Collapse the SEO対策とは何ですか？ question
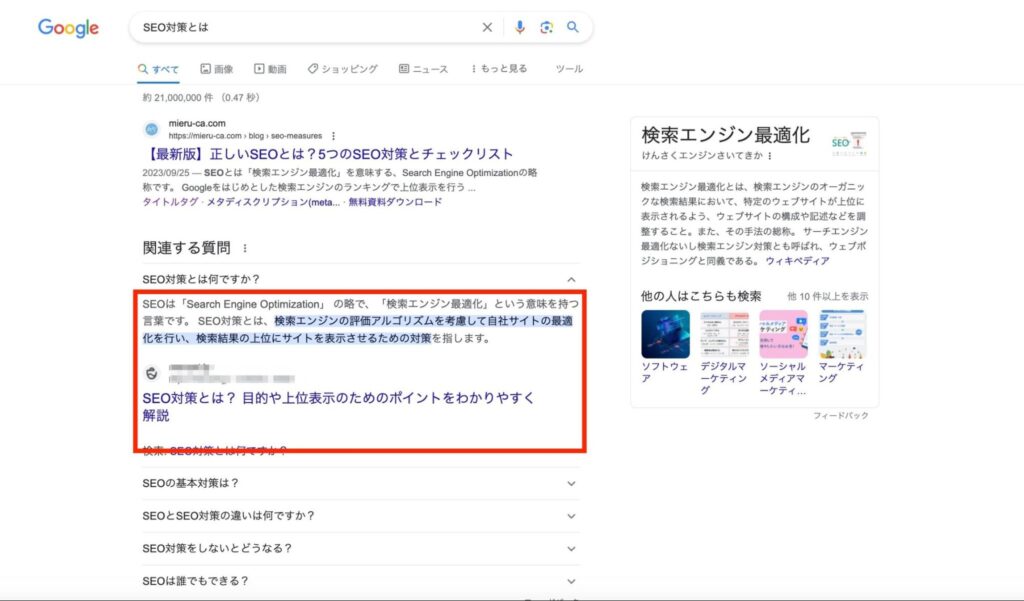This screenshot has height=601, width=1024. (x=570, y=279)
